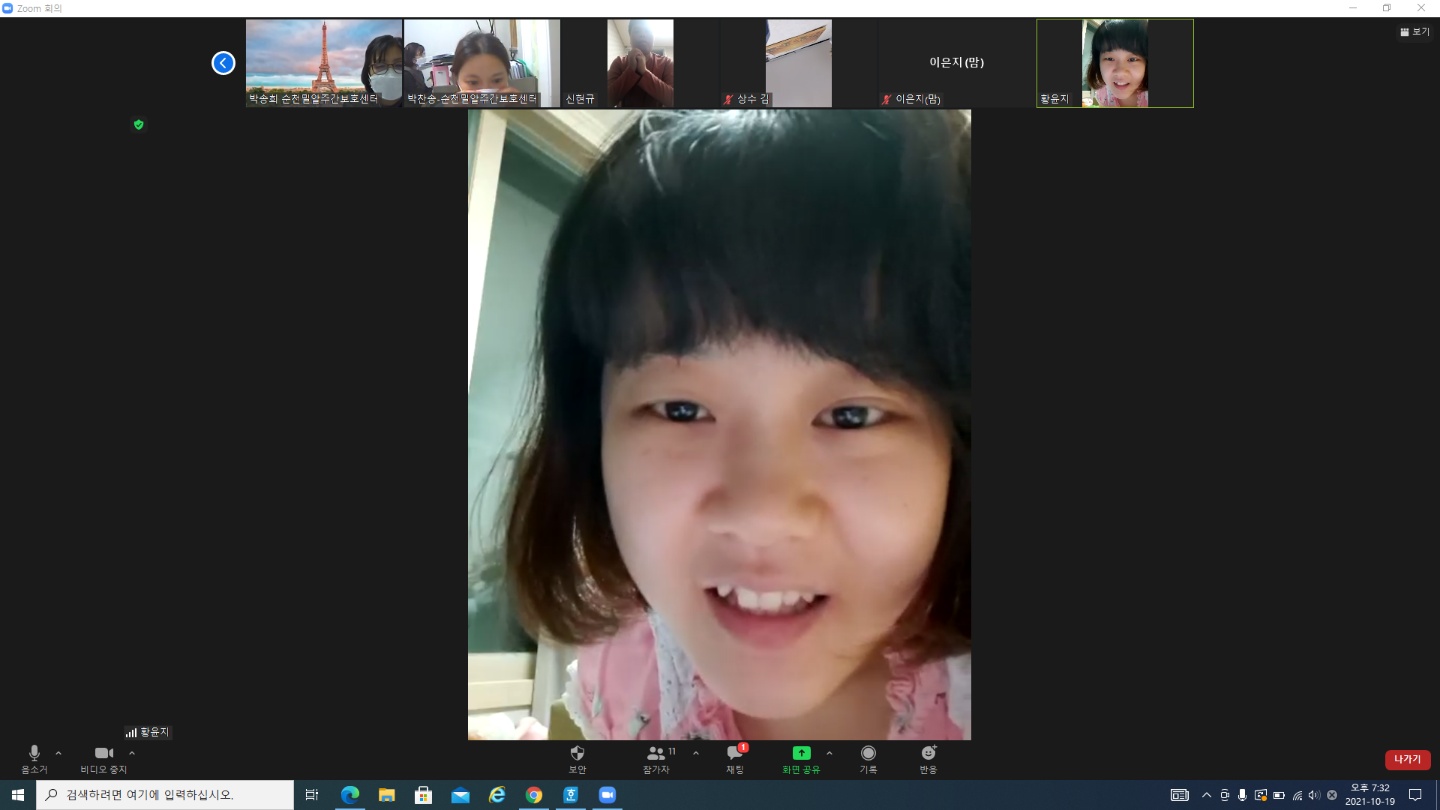Expand video options next to 비디오 중지
The image size is (1440, 810).
[x=132, y=753]
